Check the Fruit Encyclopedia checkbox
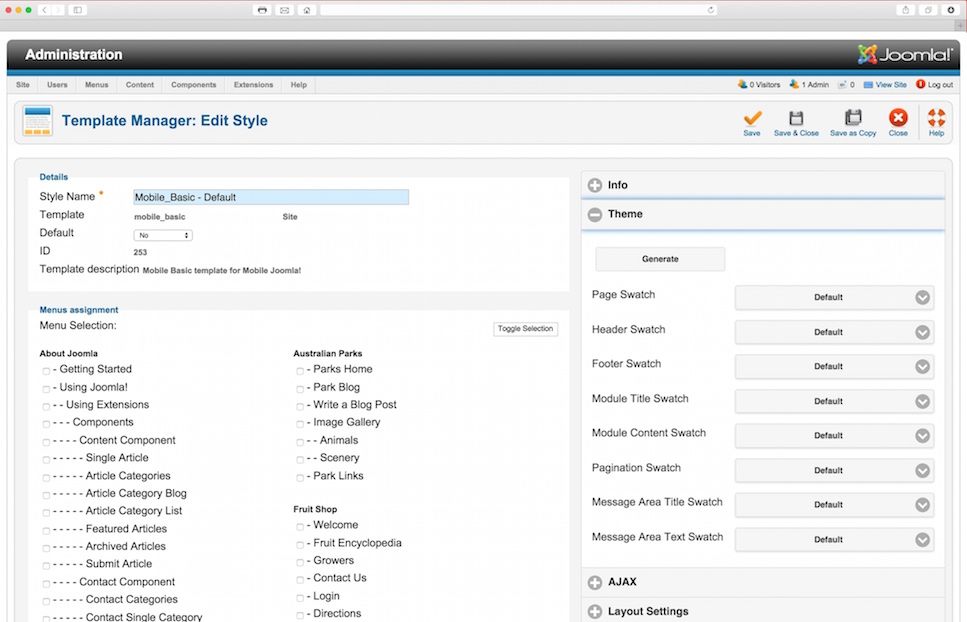The width and height of the screenshot is (967, 622). (300, 544)
